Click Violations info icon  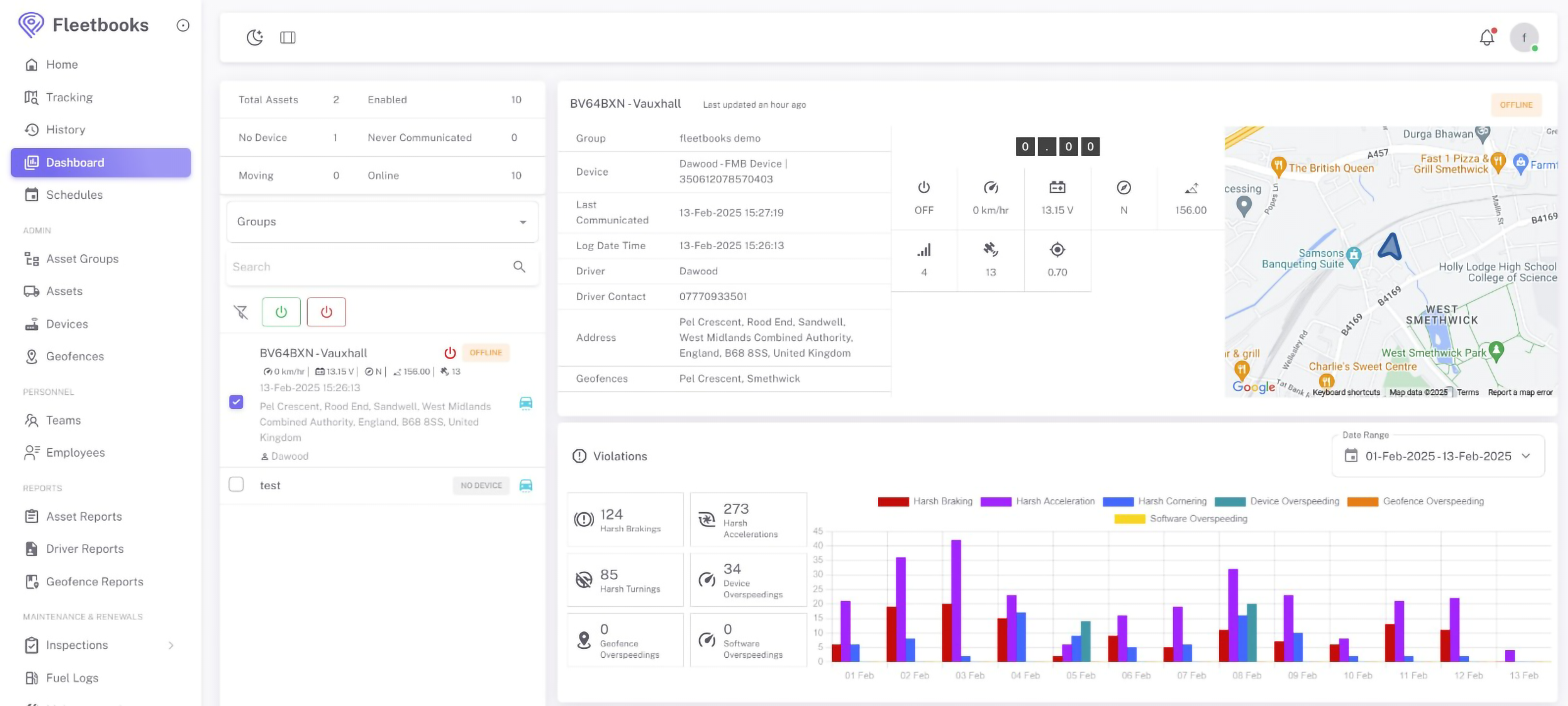(x=580, y=456)
